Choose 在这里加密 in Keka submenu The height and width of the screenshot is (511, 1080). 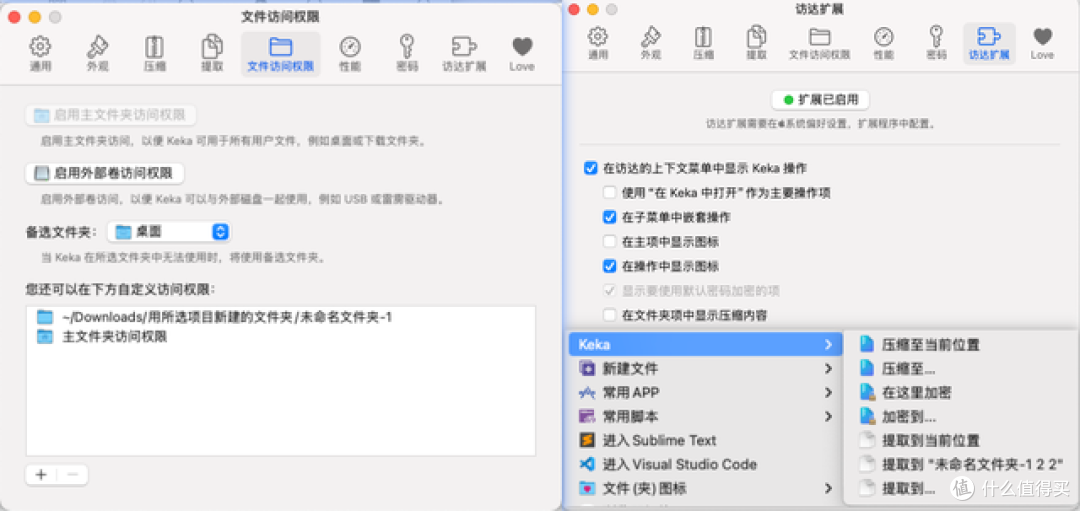click(961, 393)
